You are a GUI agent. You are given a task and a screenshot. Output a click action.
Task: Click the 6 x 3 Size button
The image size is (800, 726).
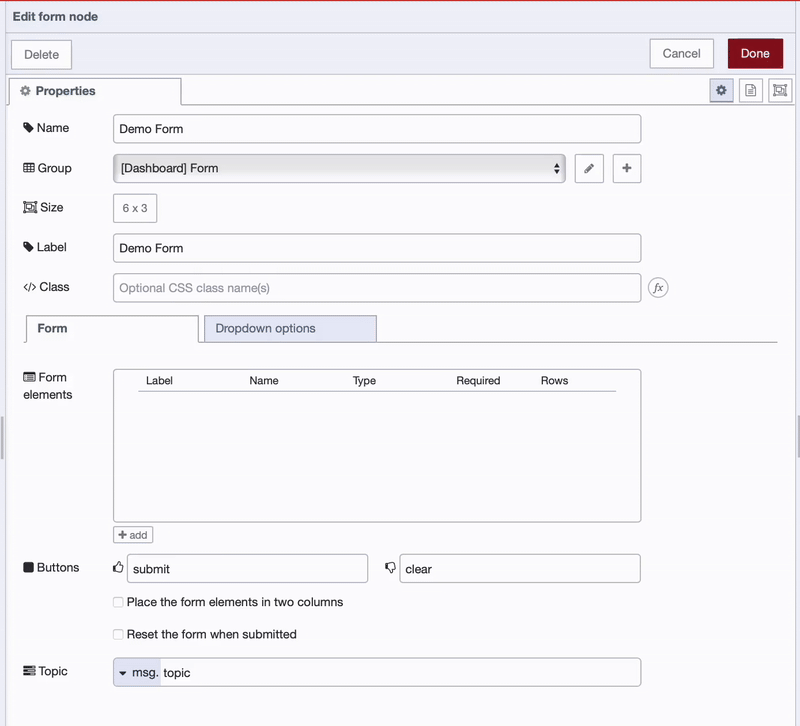tap(134, 208)
